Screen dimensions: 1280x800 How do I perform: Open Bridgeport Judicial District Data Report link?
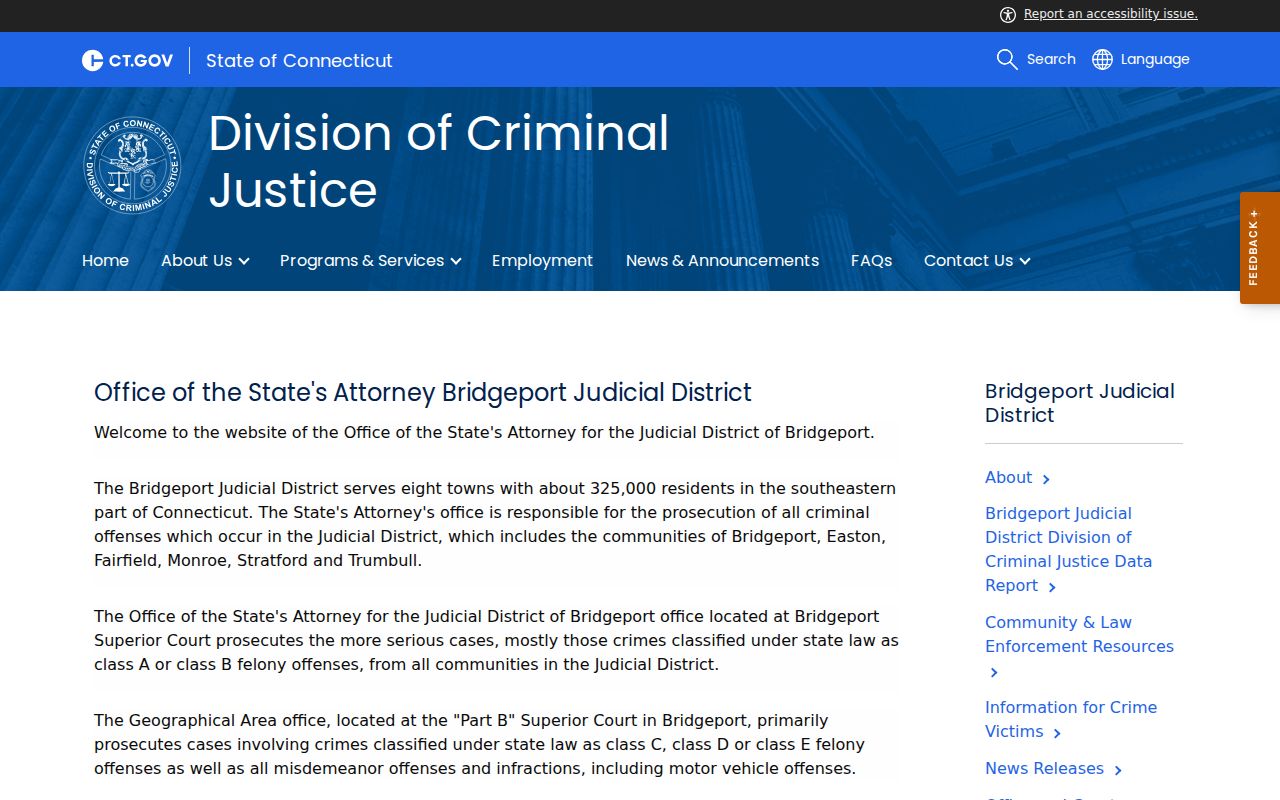[x=1068, y=549]
